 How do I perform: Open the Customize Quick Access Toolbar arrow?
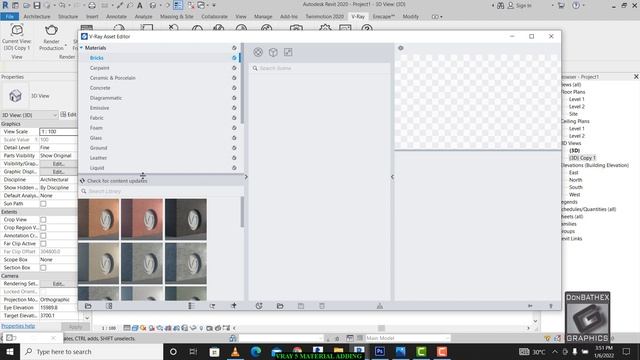214,5
